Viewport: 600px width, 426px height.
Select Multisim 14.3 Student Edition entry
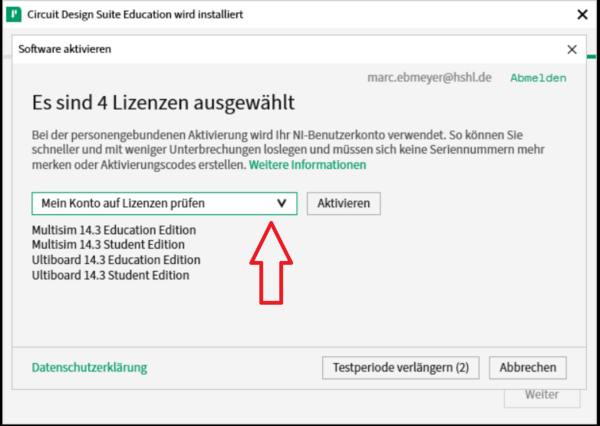109,245
